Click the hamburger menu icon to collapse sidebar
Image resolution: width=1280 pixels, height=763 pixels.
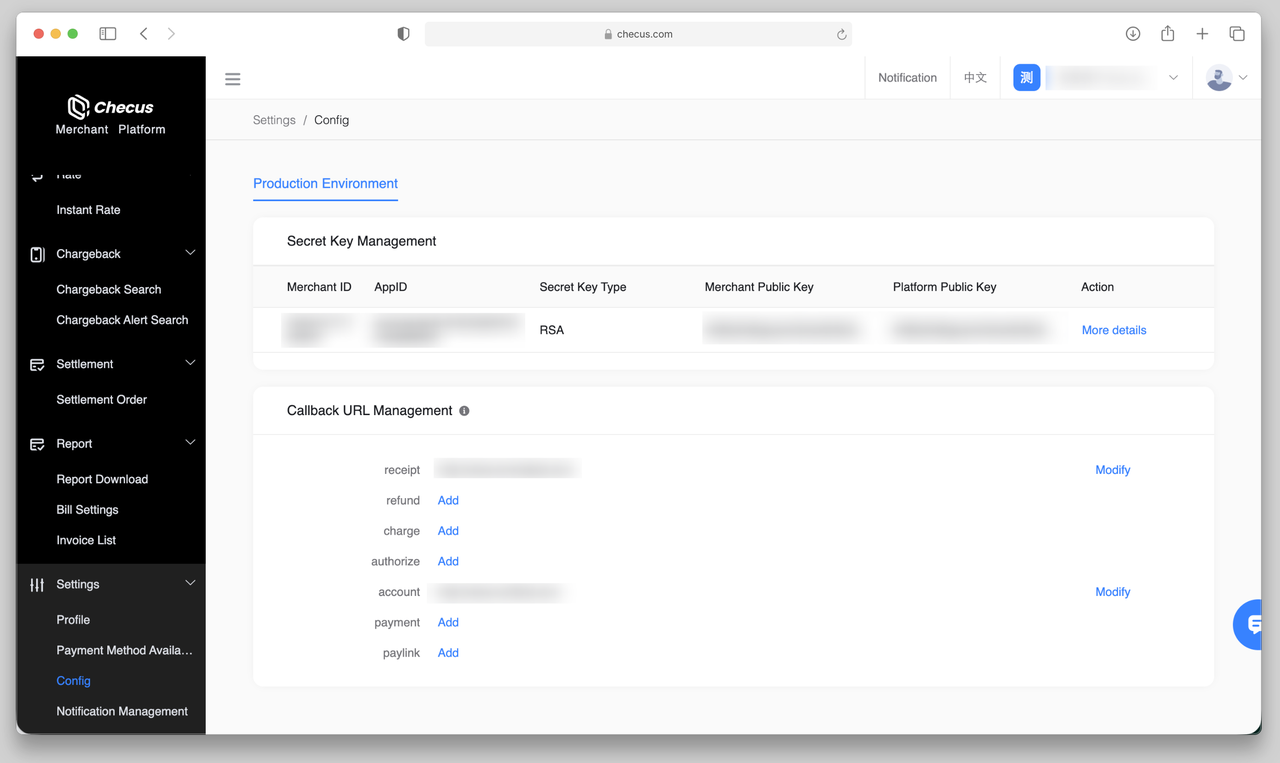233,79
